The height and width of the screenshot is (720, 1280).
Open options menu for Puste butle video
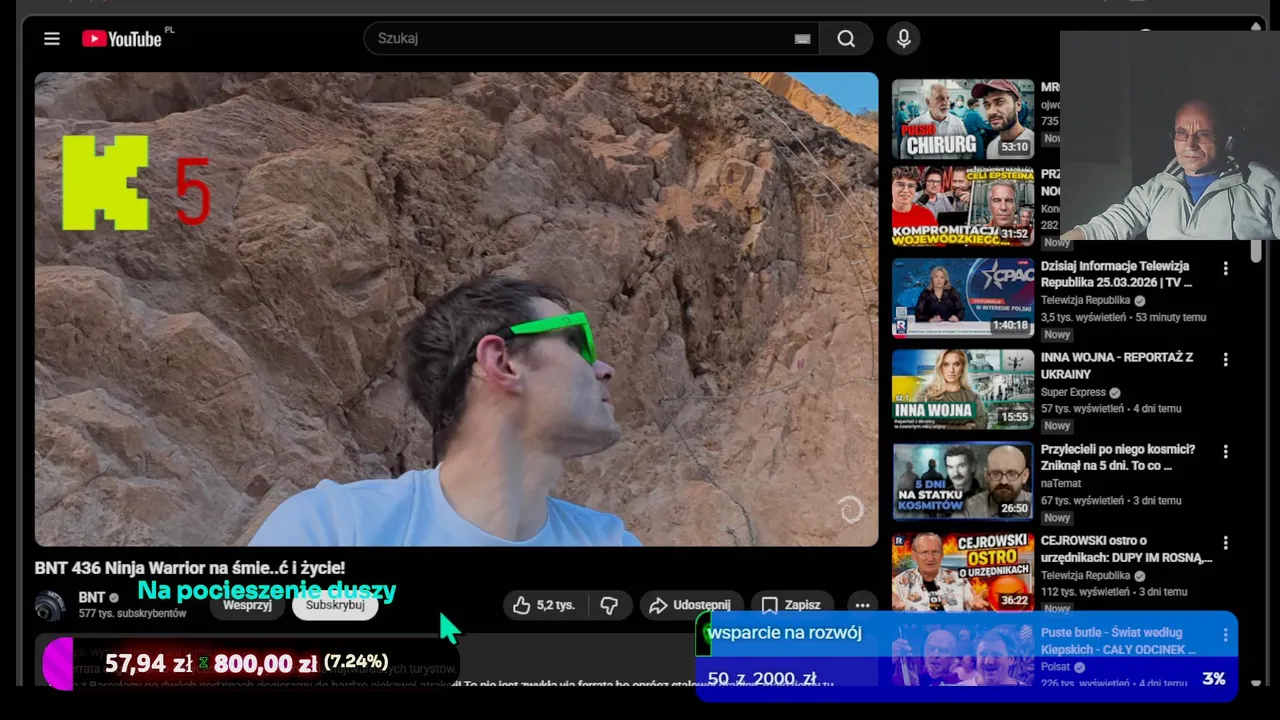pyautogui.click(x=1225, y=634)
